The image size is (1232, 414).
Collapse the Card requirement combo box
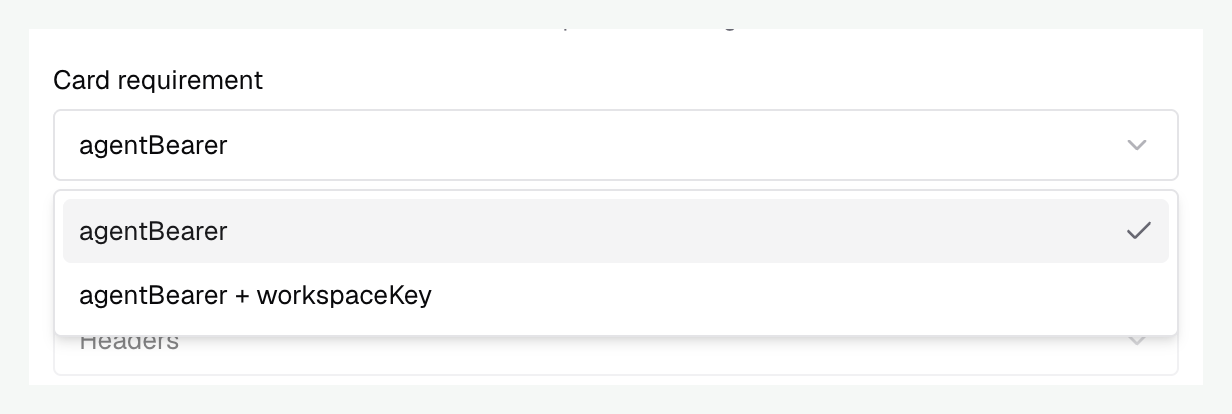pyautogui.click(x=616, y=145)
